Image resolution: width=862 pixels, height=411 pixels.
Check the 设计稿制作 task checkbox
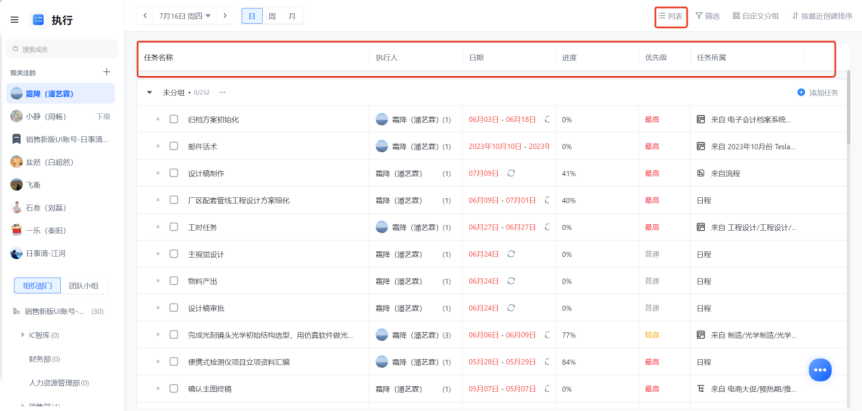coord(174,173)
